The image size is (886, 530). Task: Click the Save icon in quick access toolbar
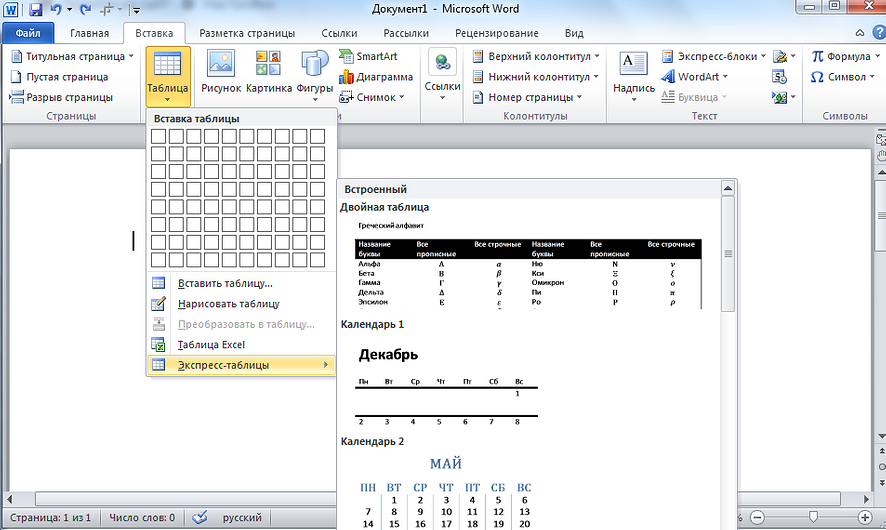point(36,10)
